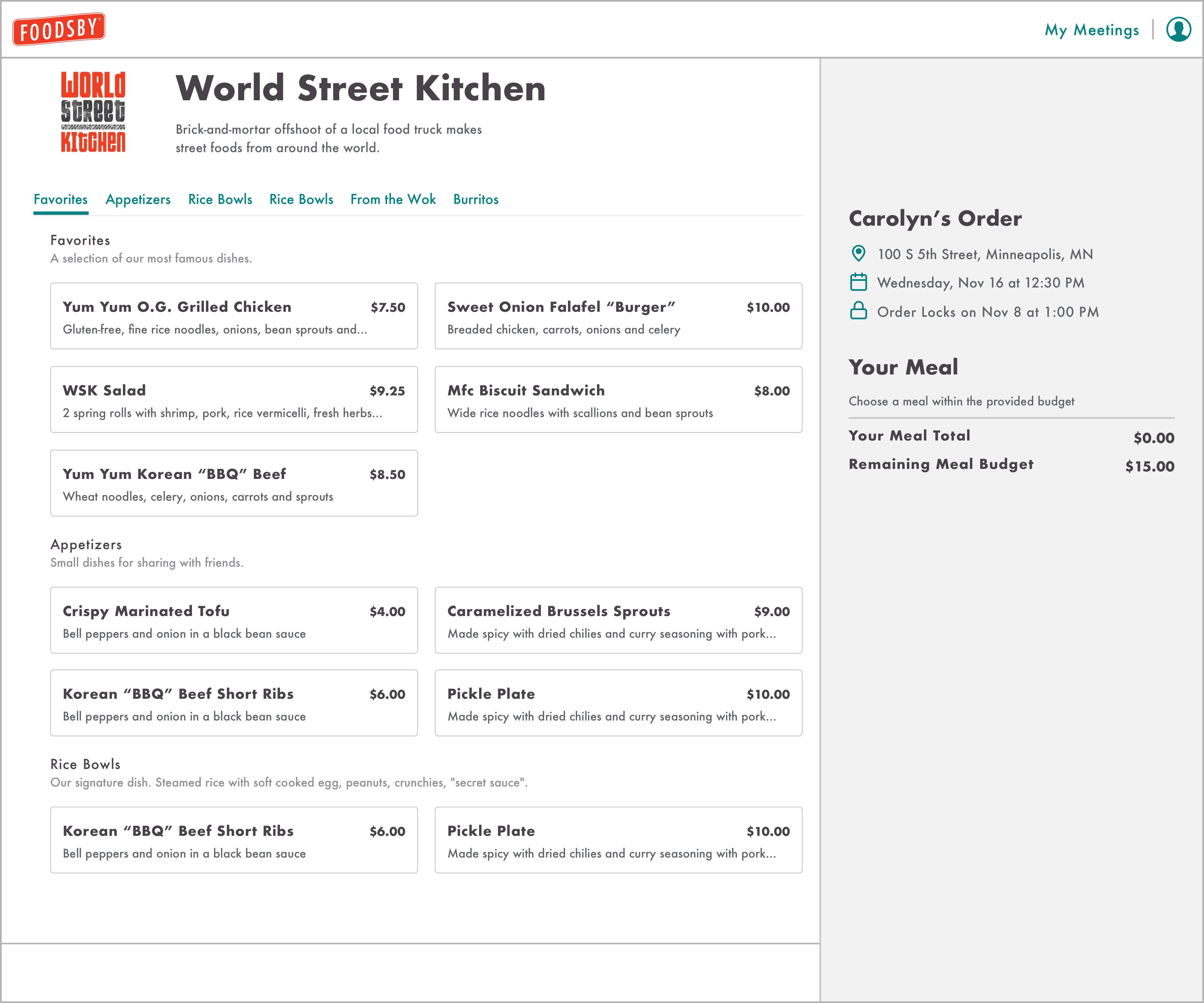Open My Meetings
The width and height of the screenshot is (1204, 1003).
[x=1092, y=29]
